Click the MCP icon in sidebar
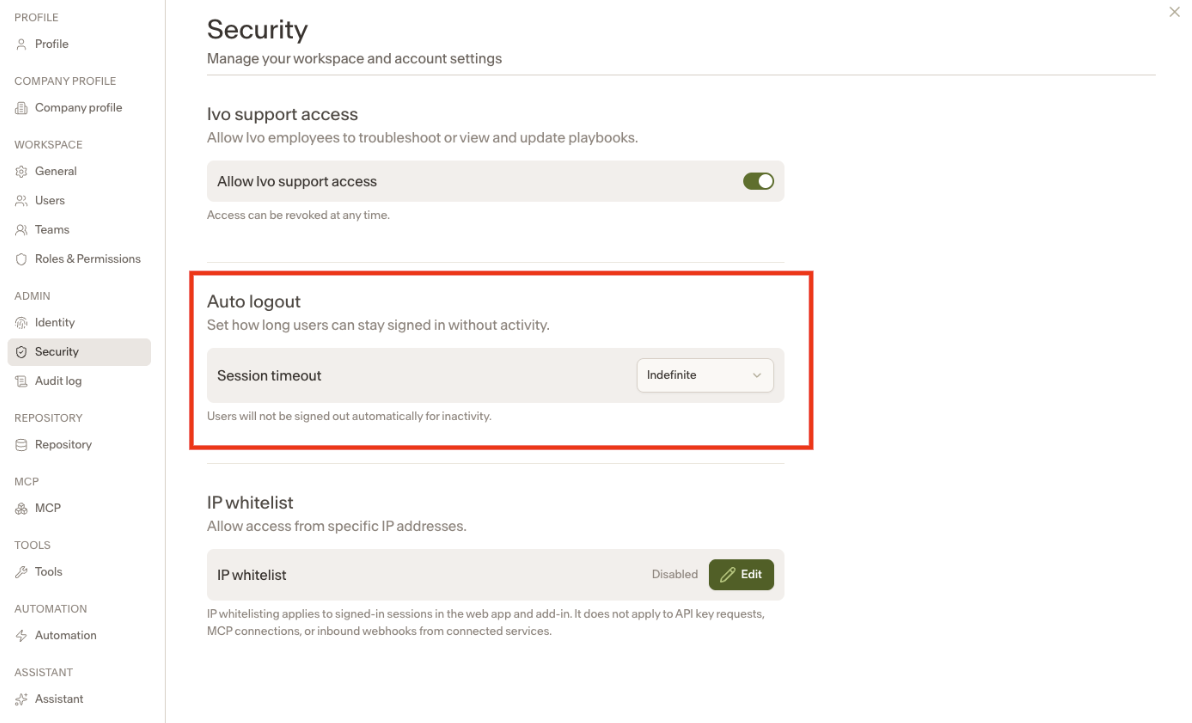 (x=21, y=509)
